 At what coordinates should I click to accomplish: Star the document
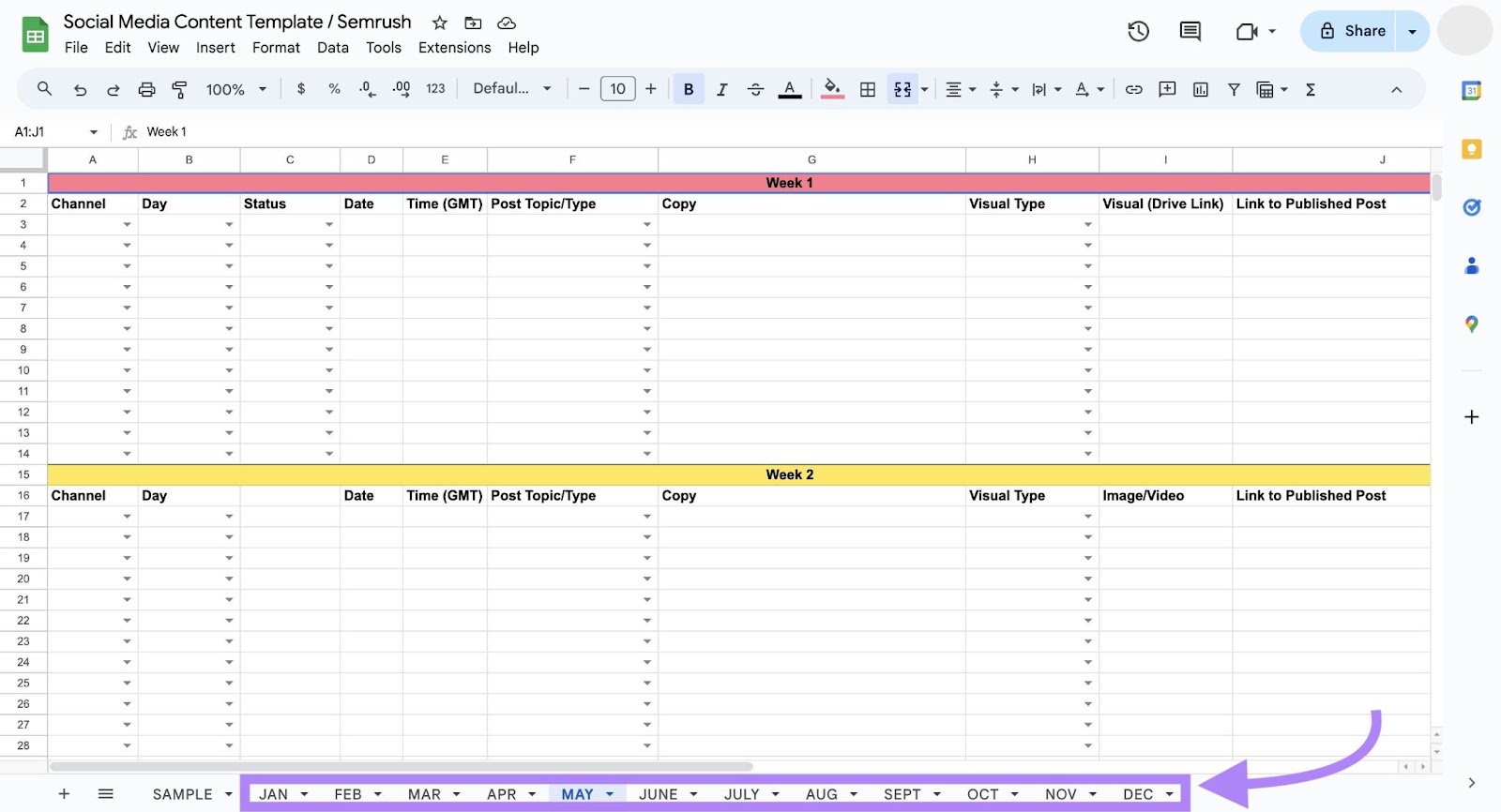click(x=439, y=23)
